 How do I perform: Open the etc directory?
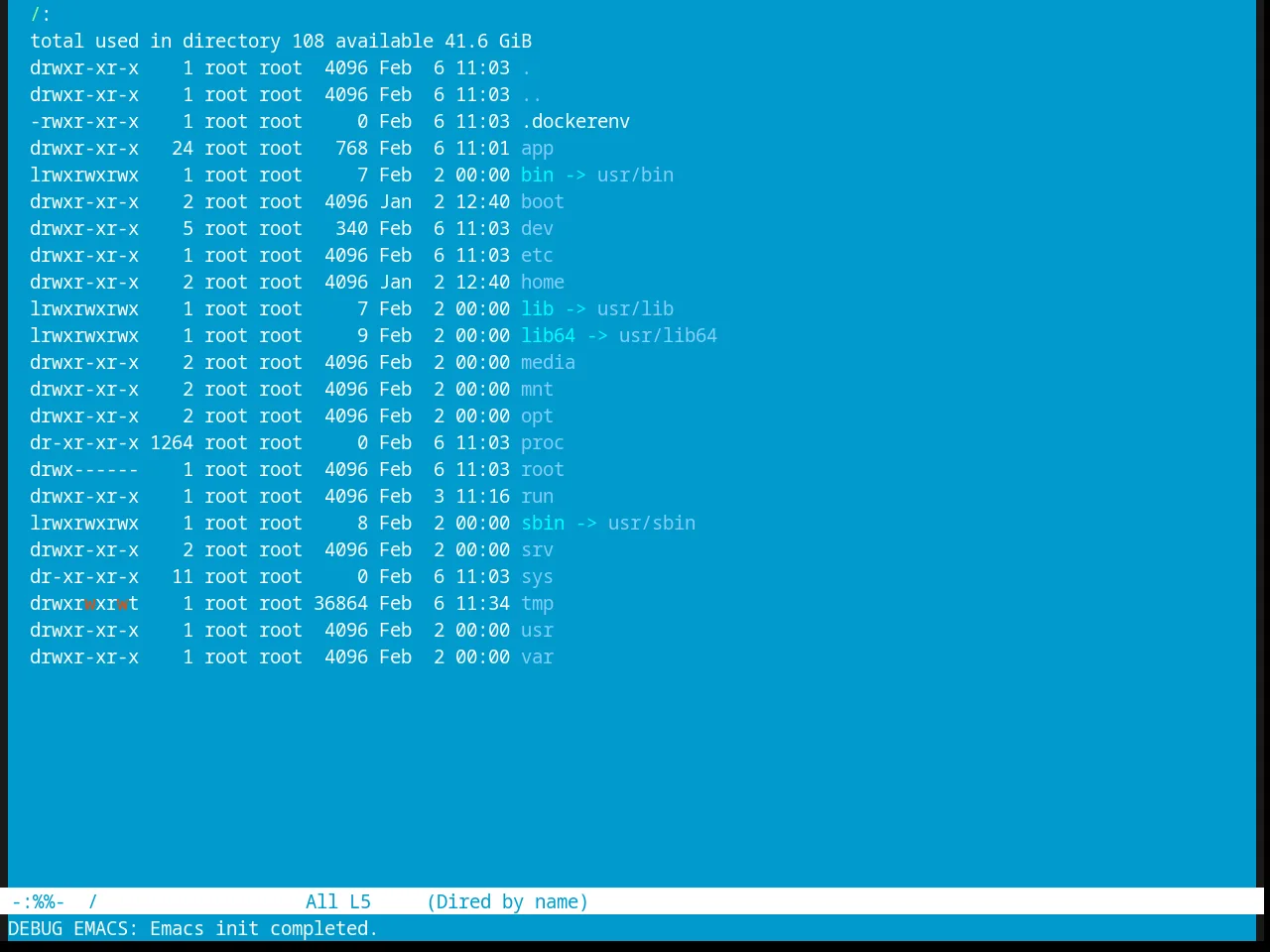pos(537,255)
